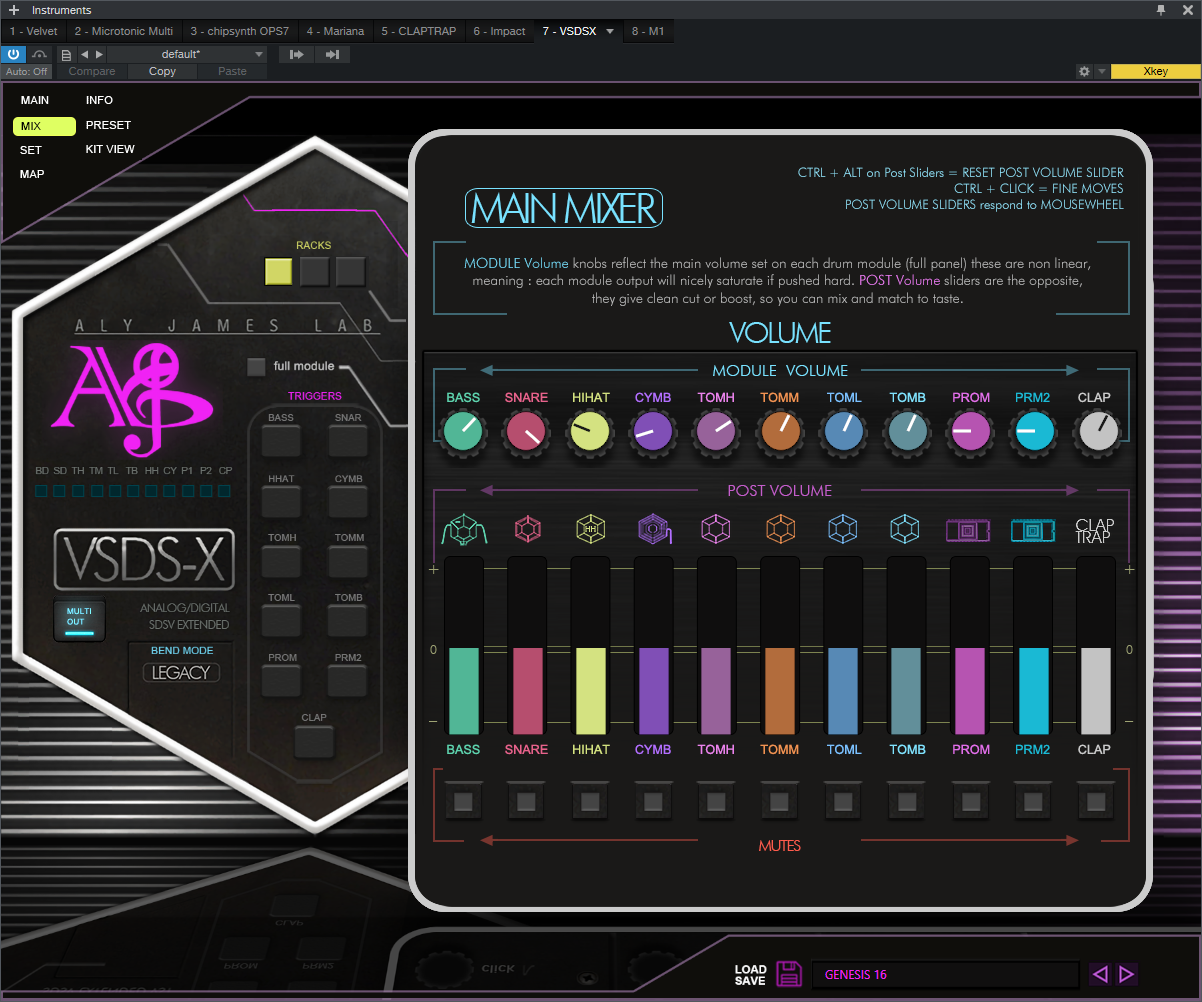
Task: Open the KIT VIEW page
Action: coord(110,149)
